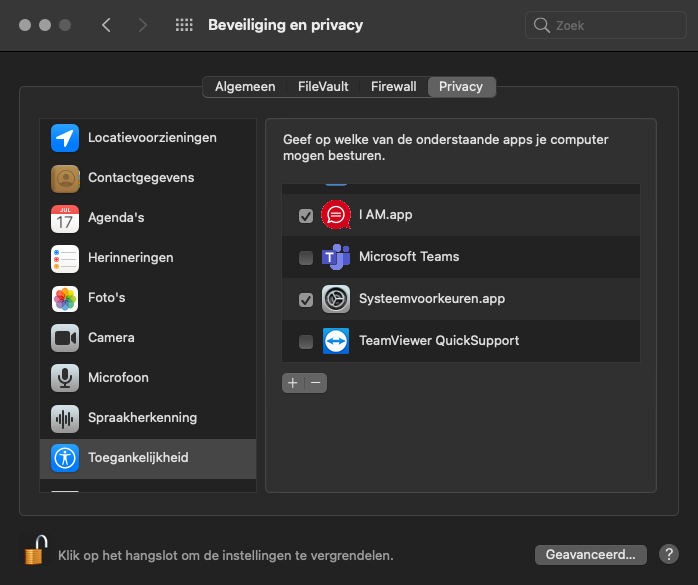Click the I AM.app red icon
The image size is (698, 585).
(x=336, y=215)
